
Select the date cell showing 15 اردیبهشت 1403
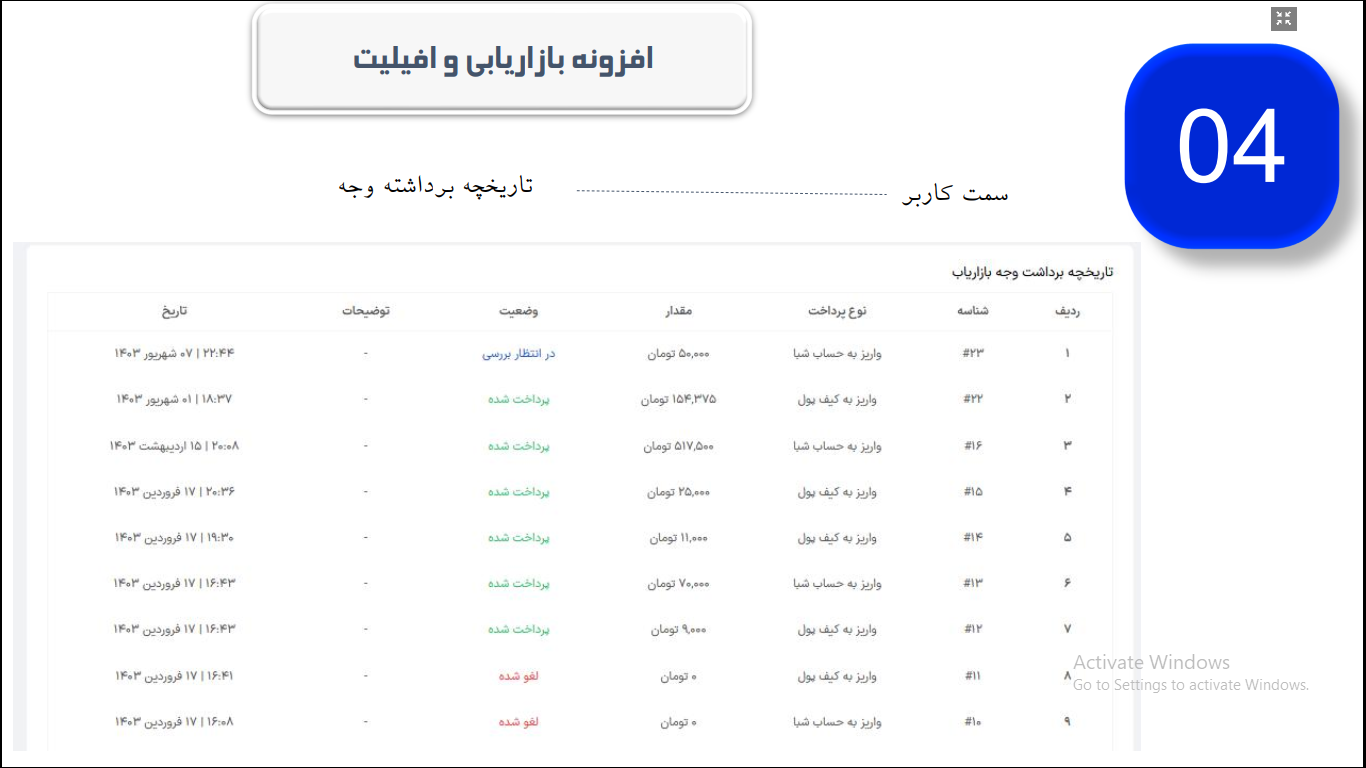(175, 446)
